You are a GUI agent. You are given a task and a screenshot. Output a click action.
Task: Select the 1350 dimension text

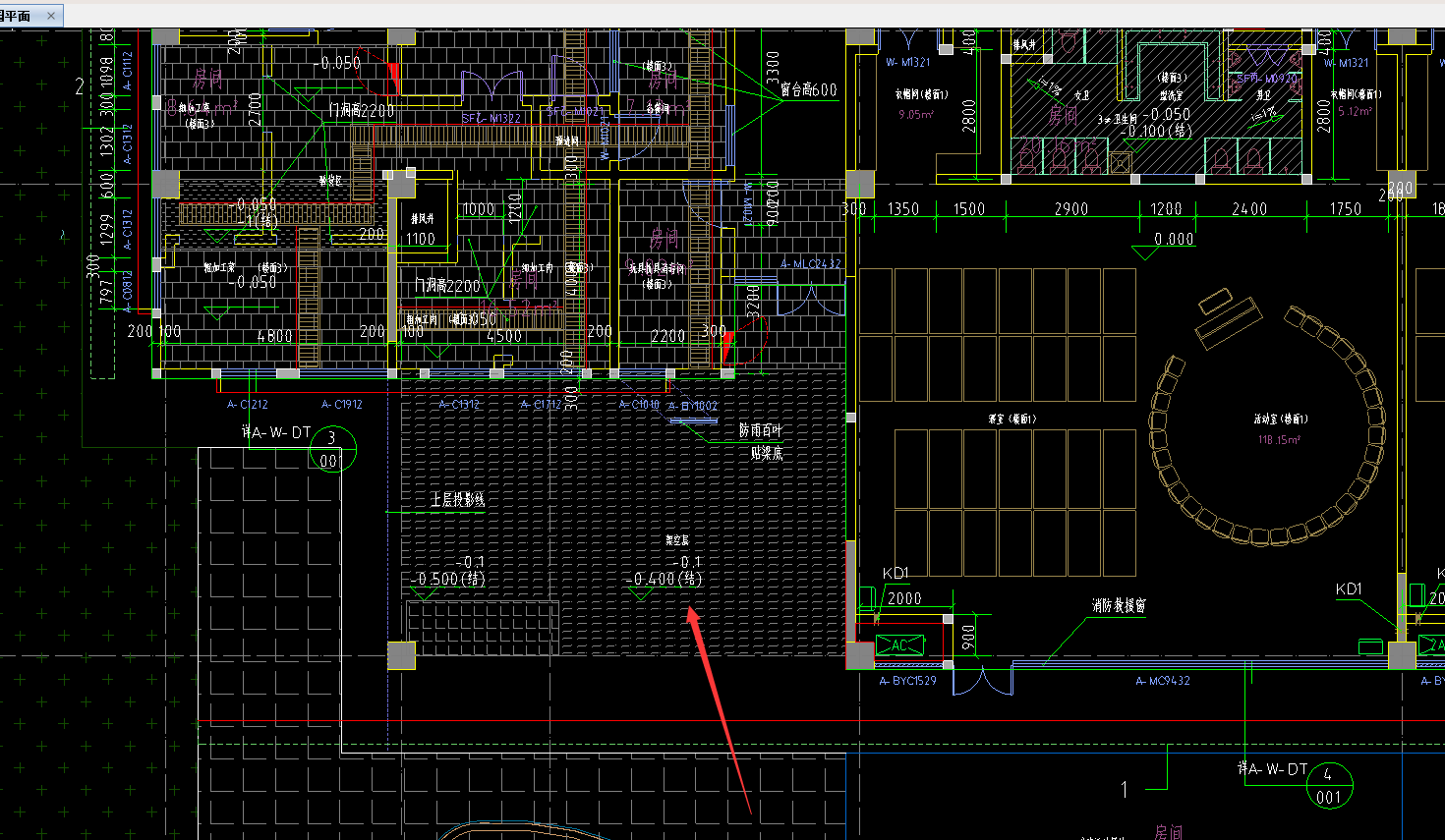pyautogui.click(x=902, y=208)
